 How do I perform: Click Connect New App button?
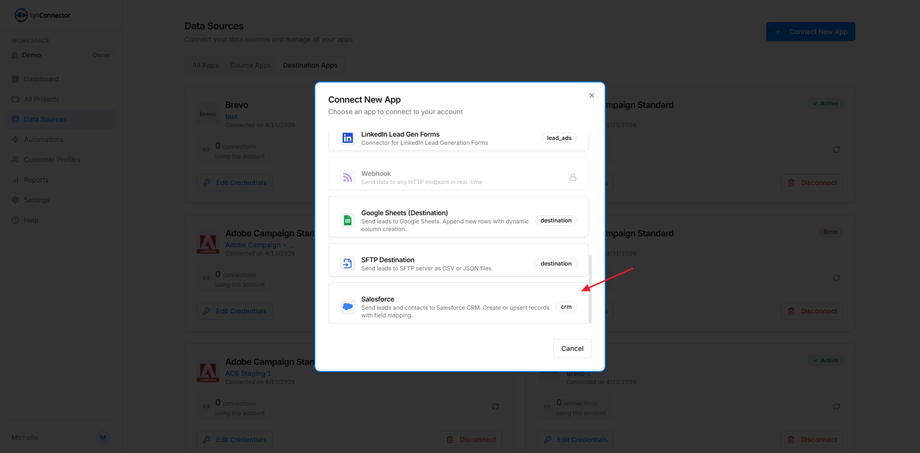coord(810,32)
